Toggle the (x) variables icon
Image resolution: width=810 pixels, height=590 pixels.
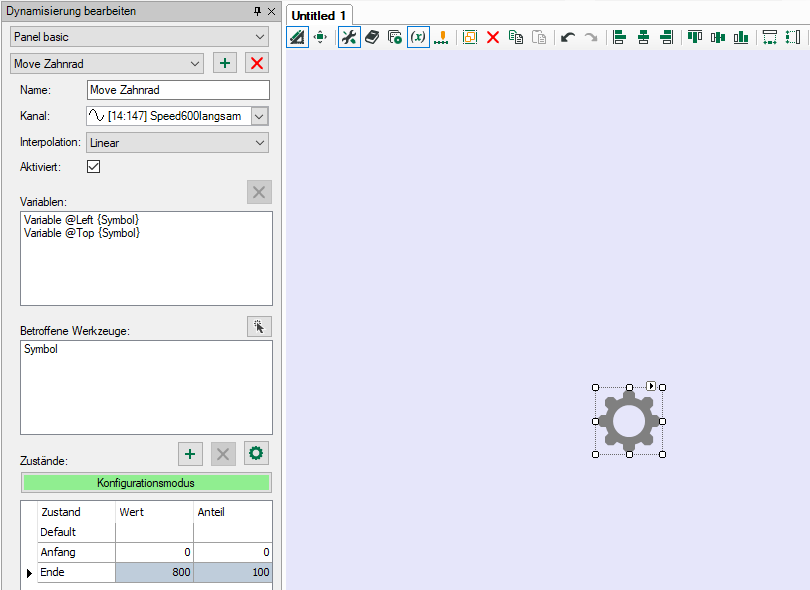point(418,37)
